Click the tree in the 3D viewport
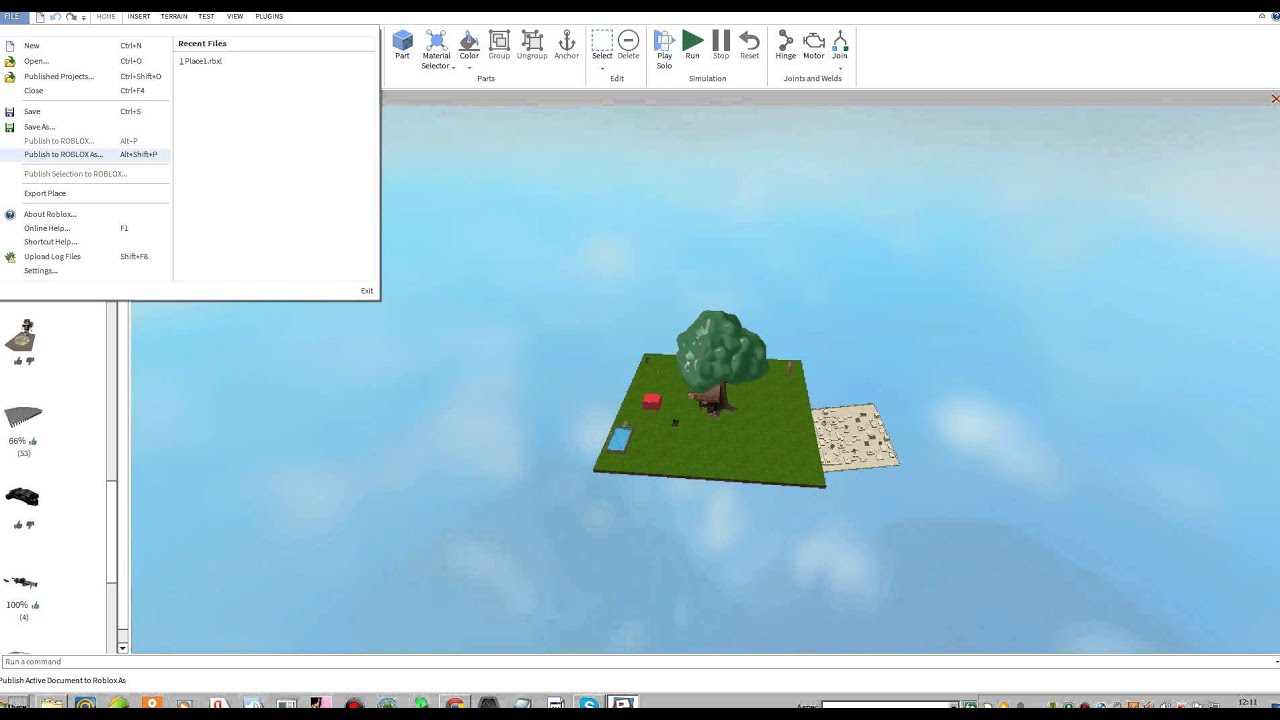The width and height of the screenshot is (1280, 720). pyautogui.click(x=720, y=360)
